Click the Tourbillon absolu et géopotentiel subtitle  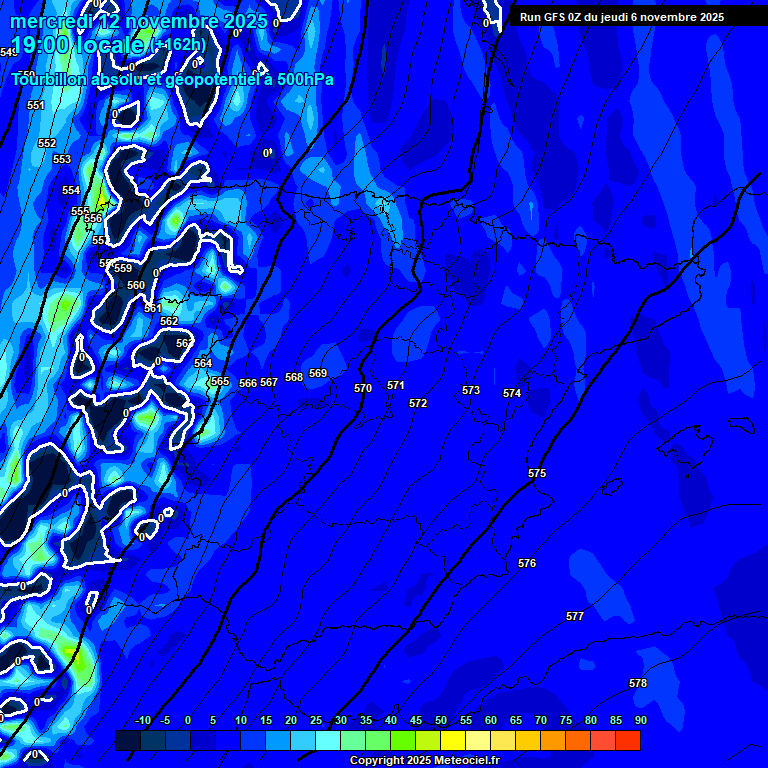[173, 79]
